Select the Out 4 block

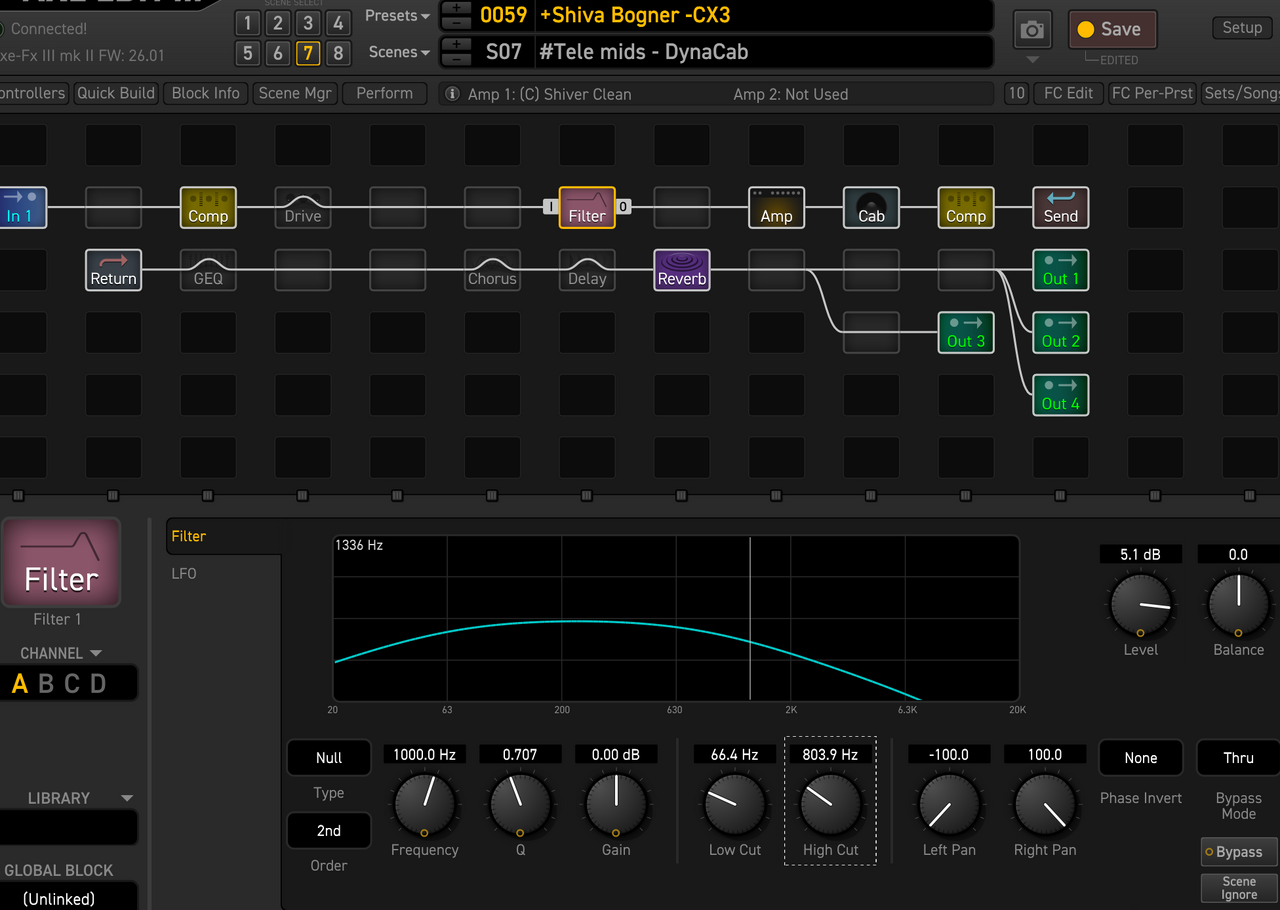[x=1061, y=395]
